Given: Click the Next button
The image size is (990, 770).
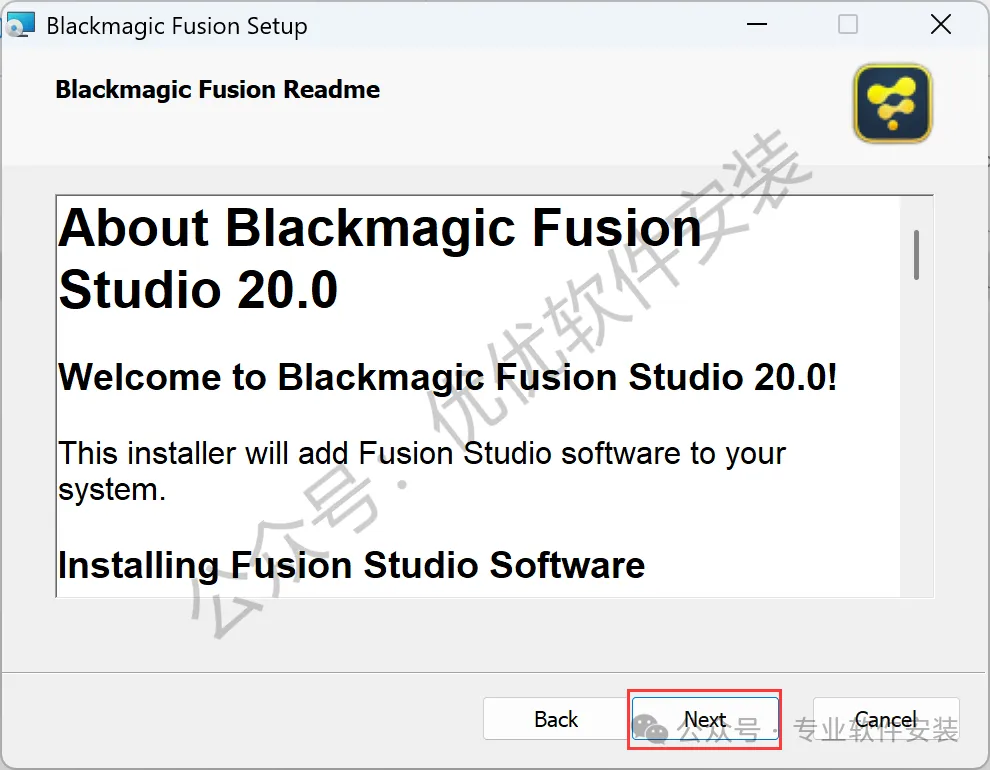Looking at the screenshot, I should (x=705, y=719).
